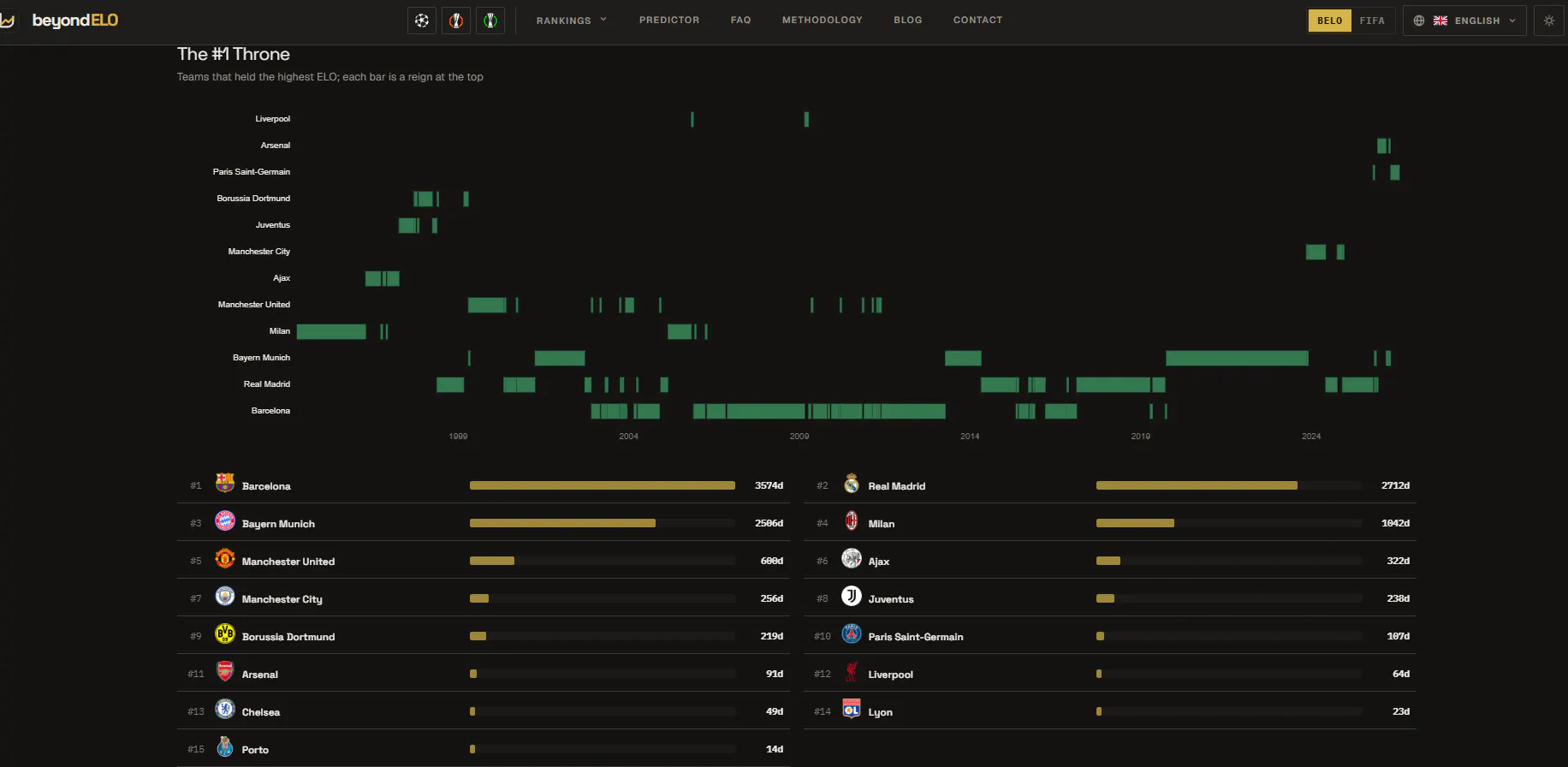Go to the FAQ page
The image size is (1568, 767).
[x=741, y=21]
